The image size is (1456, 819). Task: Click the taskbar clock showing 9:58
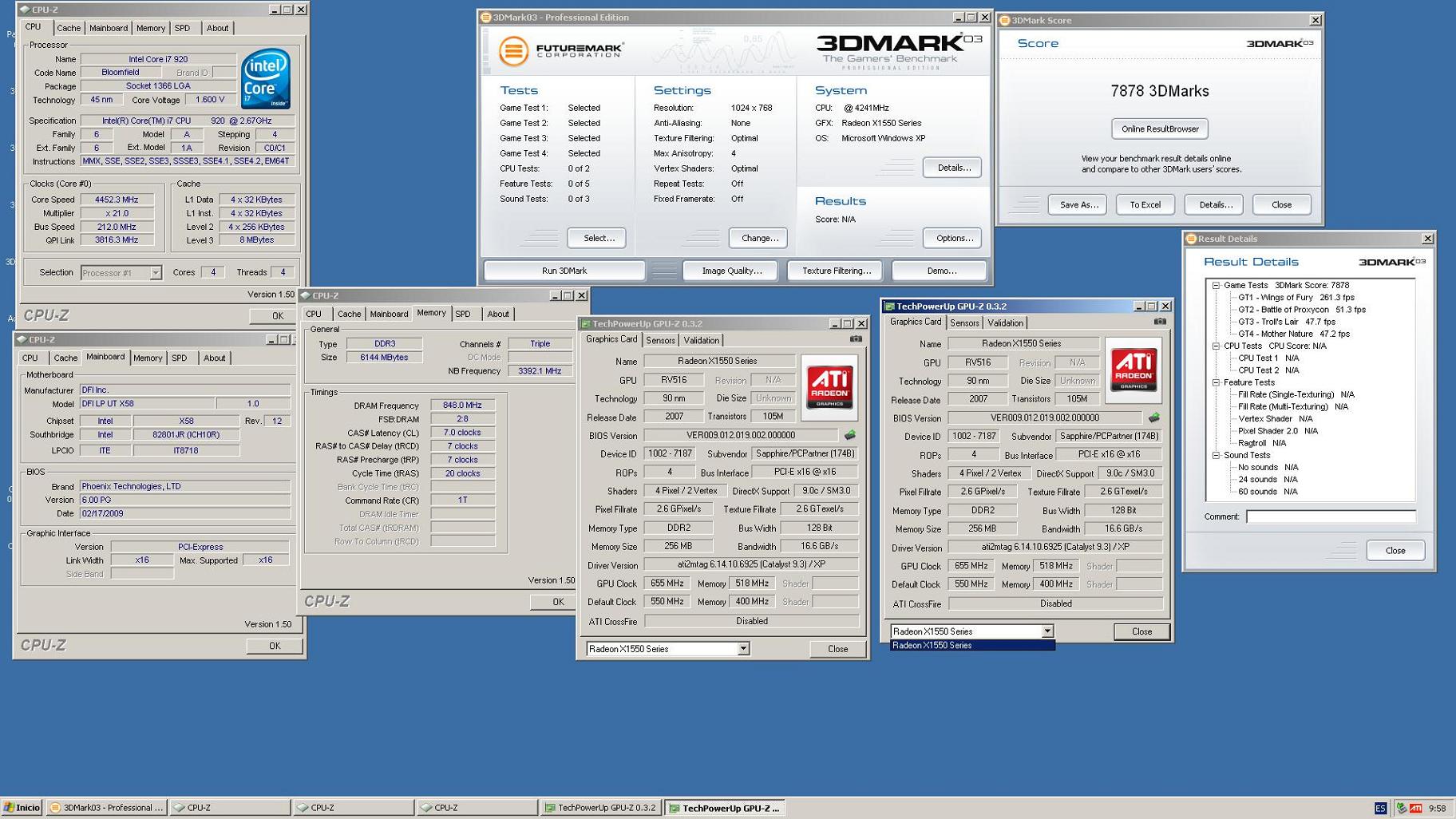tap(1437, 808)
